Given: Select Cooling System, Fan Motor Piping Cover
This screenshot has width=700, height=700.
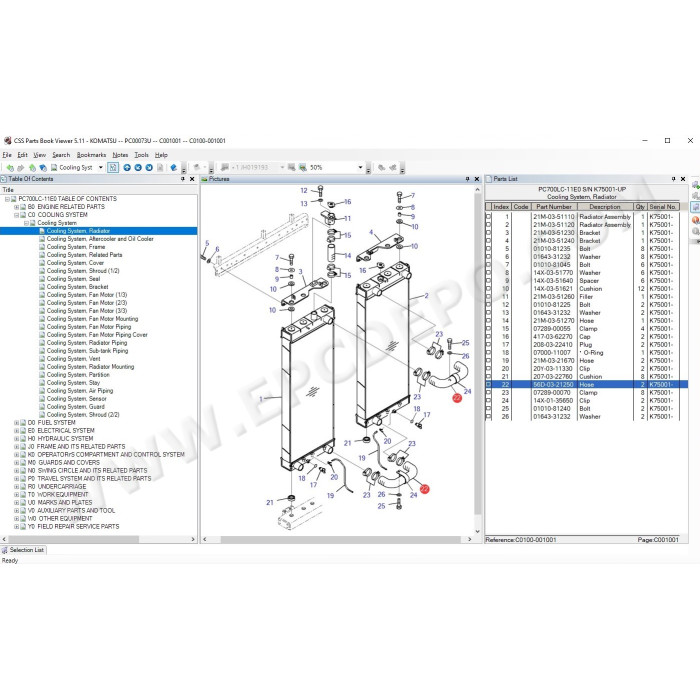Looking at the screenshot, I should tap(97, 335).
